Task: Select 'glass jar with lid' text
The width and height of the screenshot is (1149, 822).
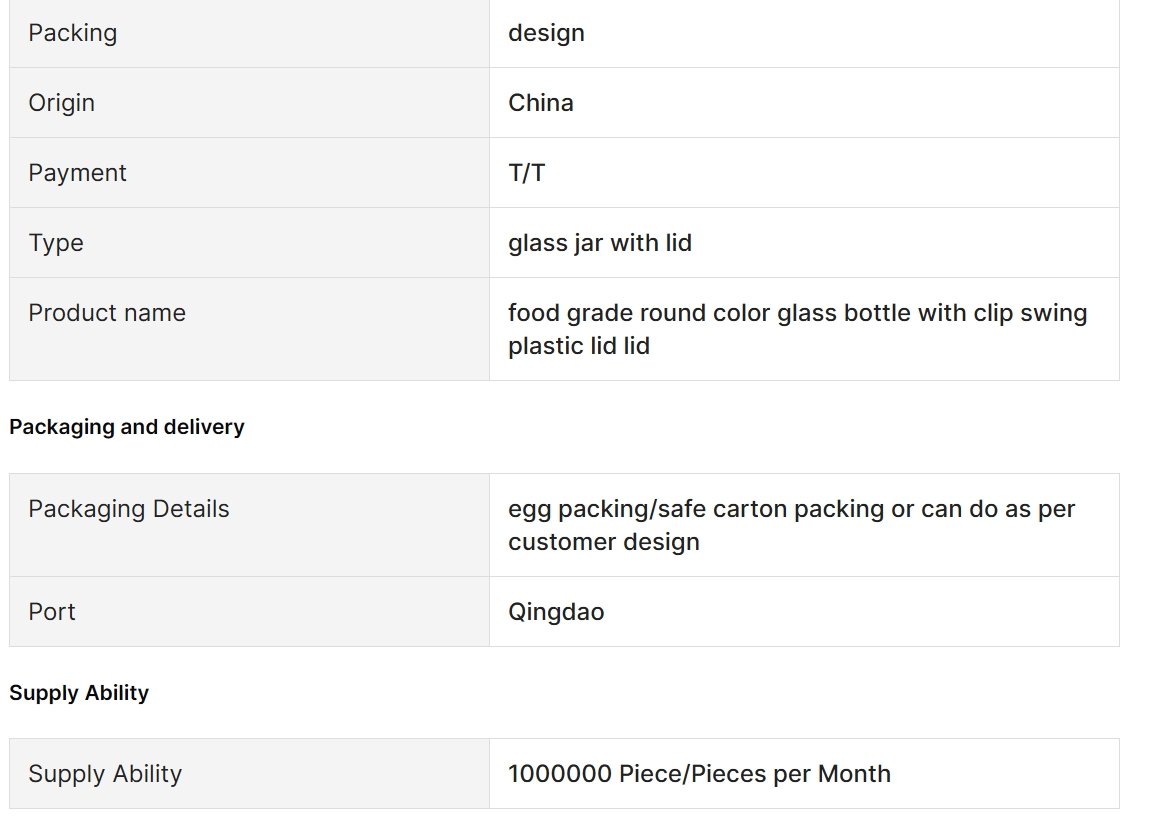Action: (x=599, y=242)
